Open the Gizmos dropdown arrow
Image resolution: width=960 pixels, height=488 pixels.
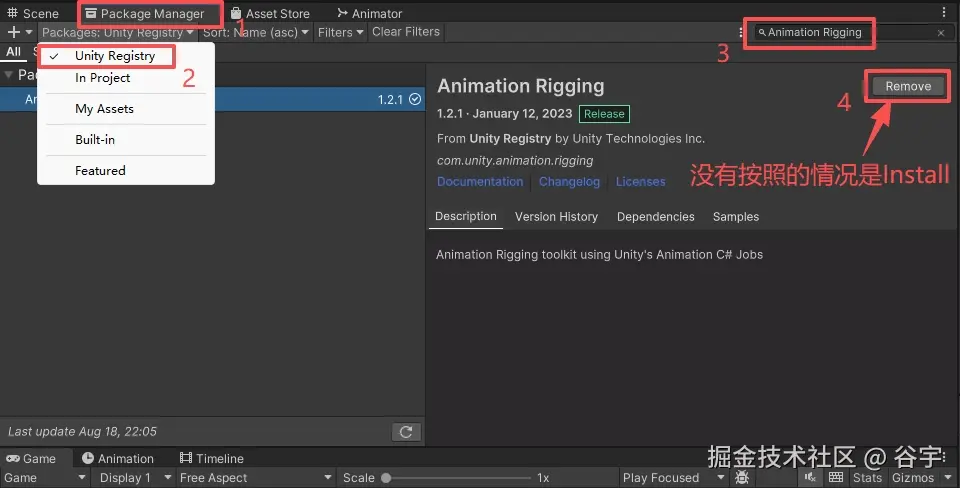[948, 478]
